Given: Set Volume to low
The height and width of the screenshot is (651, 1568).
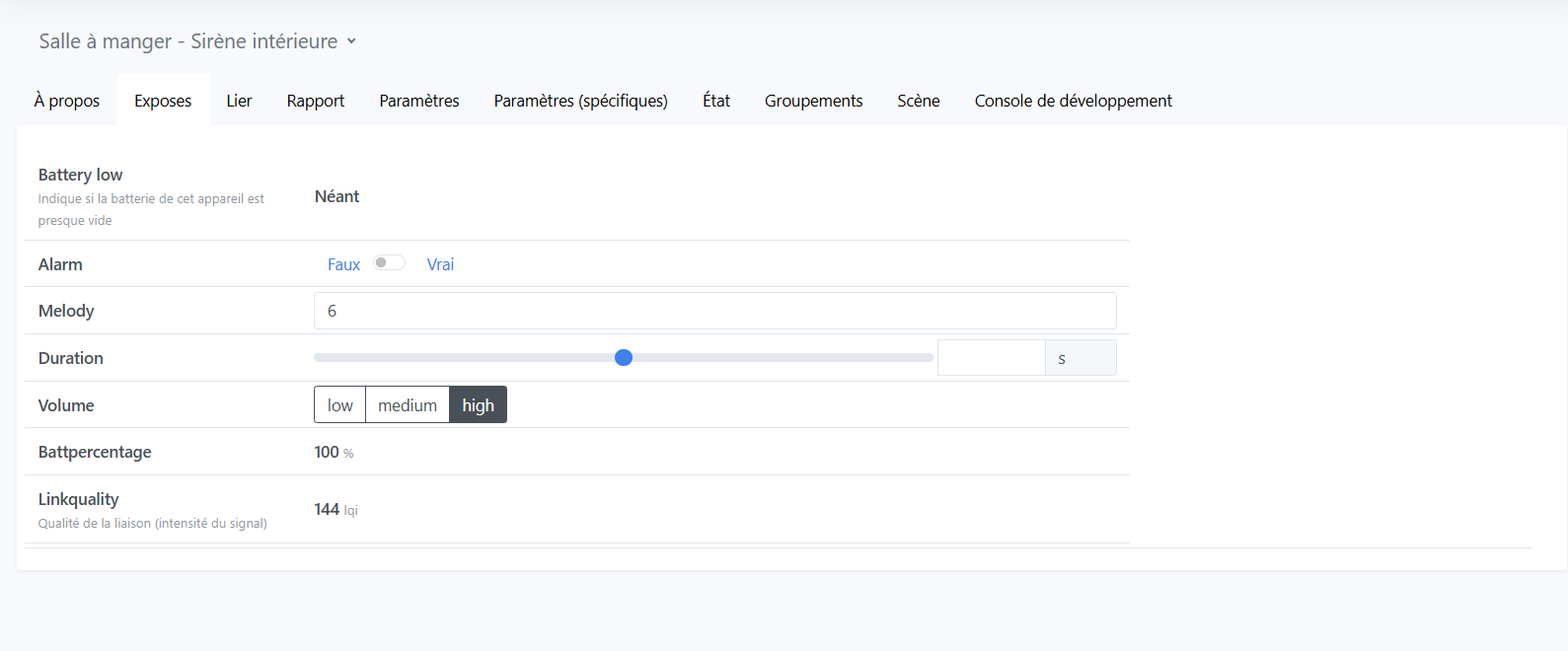Looking at the screenshot, I should 339,405.
